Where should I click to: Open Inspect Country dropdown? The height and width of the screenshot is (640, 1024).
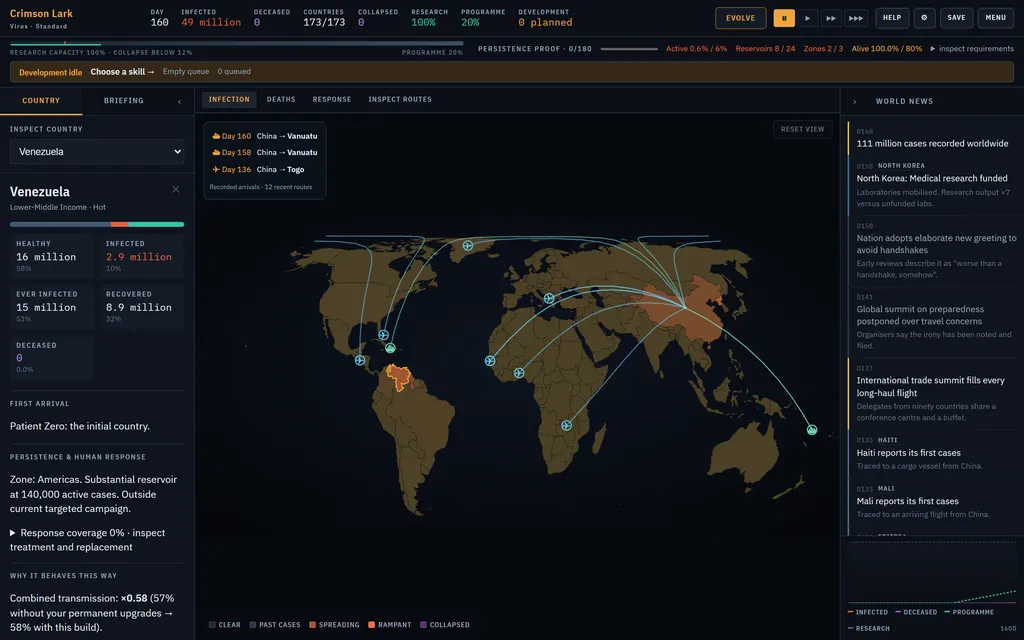coord(97,152)
